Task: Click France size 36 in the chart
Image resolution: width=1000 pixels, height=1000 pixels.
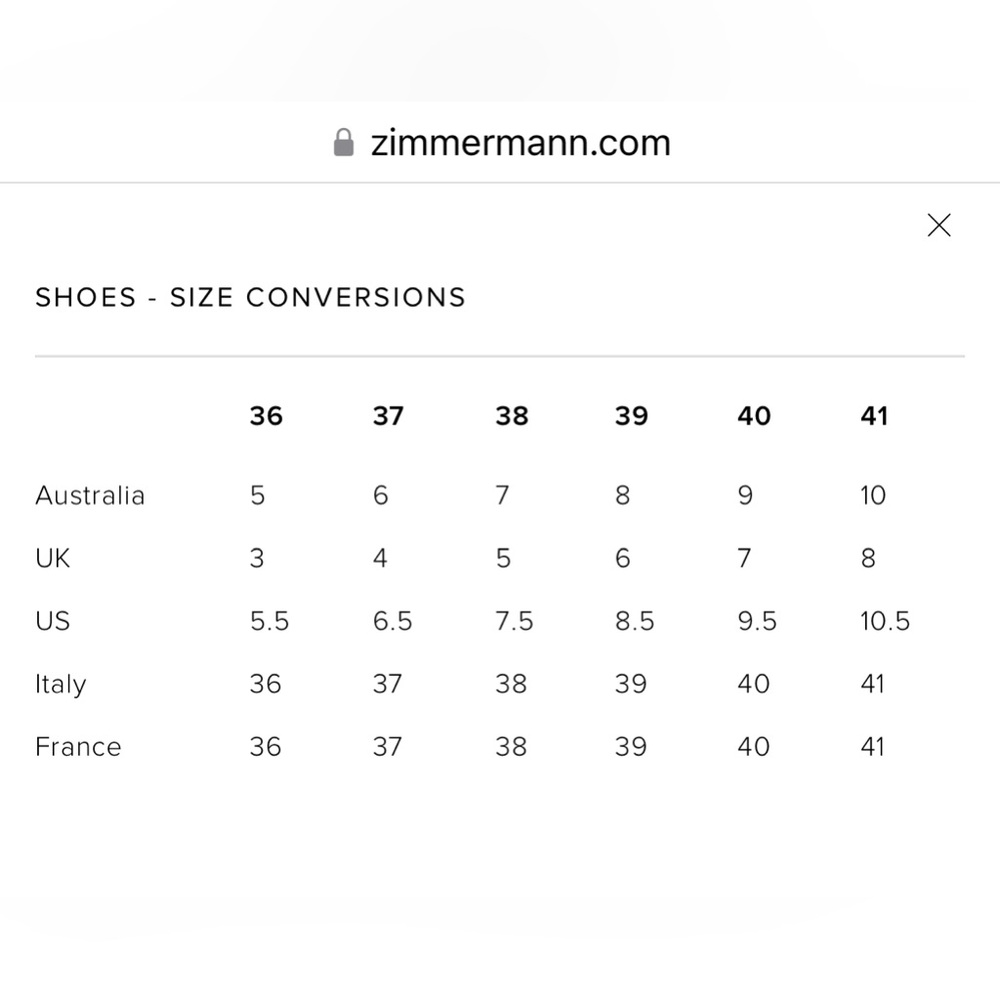Action: pyautogui.click(x=266, y=746)
